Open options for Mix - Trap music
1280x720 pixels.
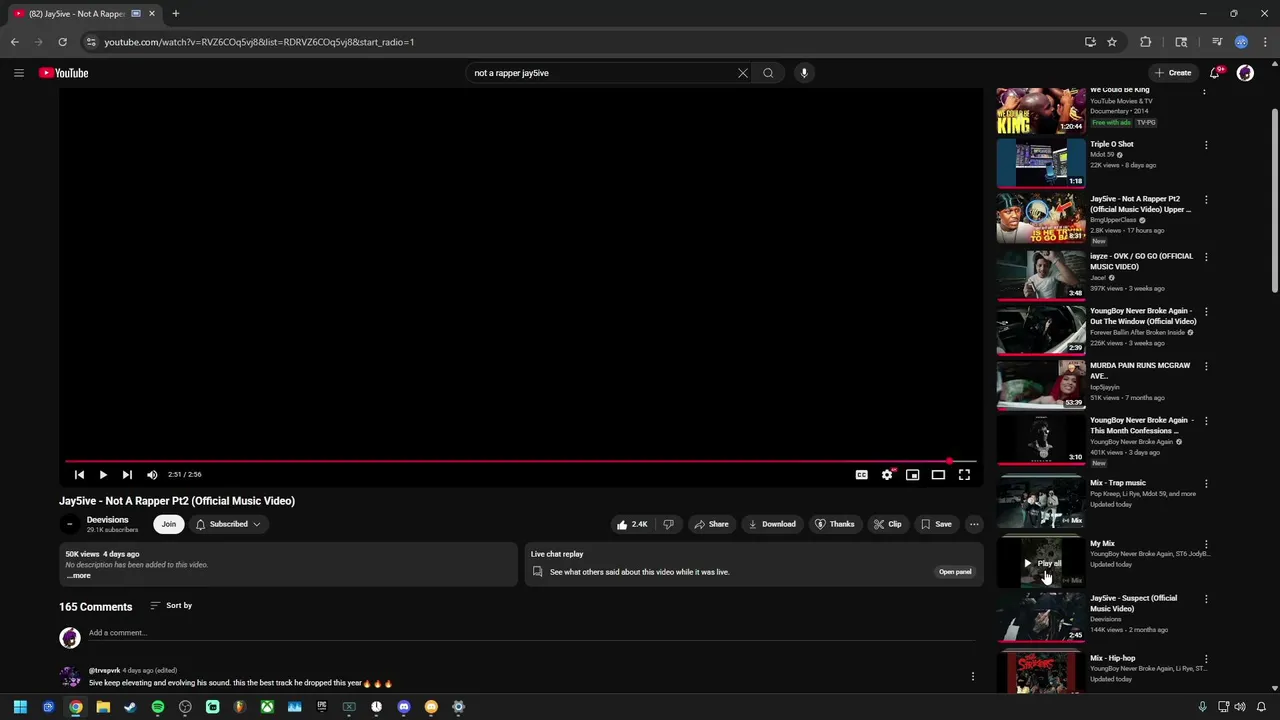tap(1205, 484)
